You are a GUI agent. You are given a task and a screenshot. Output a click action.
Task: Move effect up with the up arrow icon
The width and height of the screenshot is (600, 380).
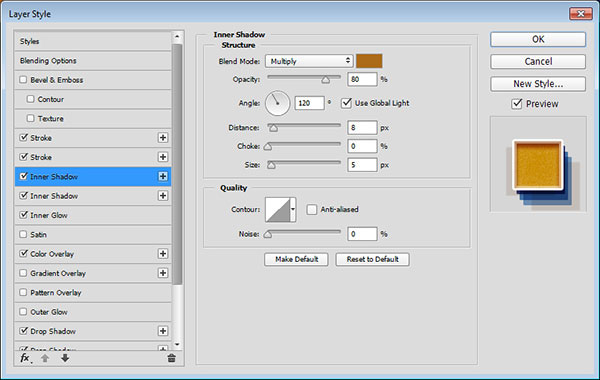tap(45, 358)
